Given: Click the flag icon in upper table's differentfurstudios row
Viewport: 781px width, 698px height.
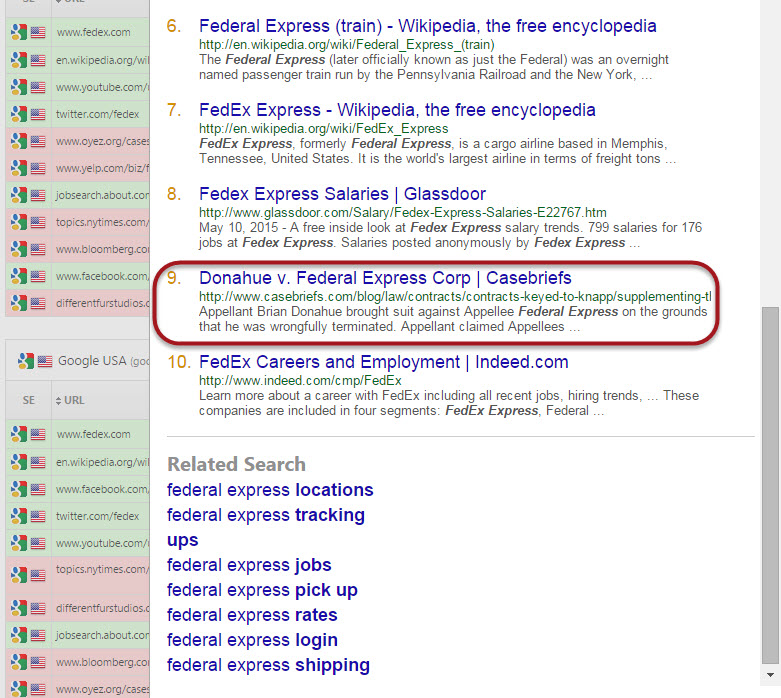Looking at the screenshot, I should click(x=38, y=303).
